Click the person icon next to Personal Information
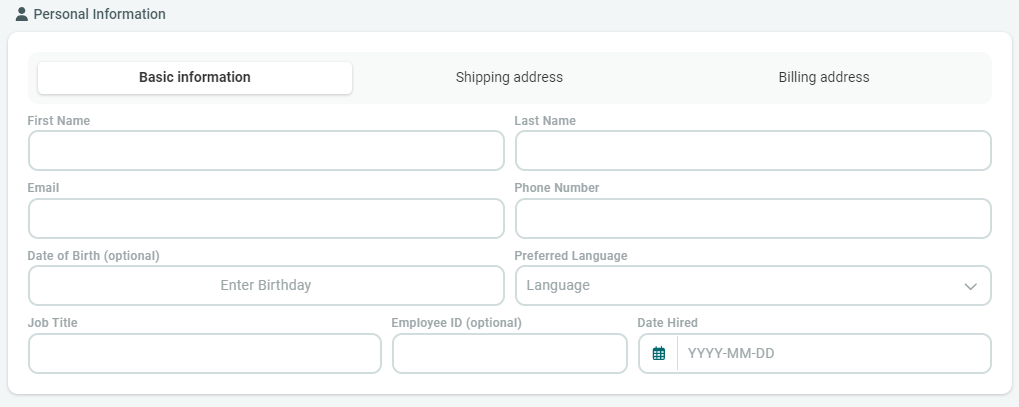The height and width of the screenshot is (407, 1019). point(22,15)
